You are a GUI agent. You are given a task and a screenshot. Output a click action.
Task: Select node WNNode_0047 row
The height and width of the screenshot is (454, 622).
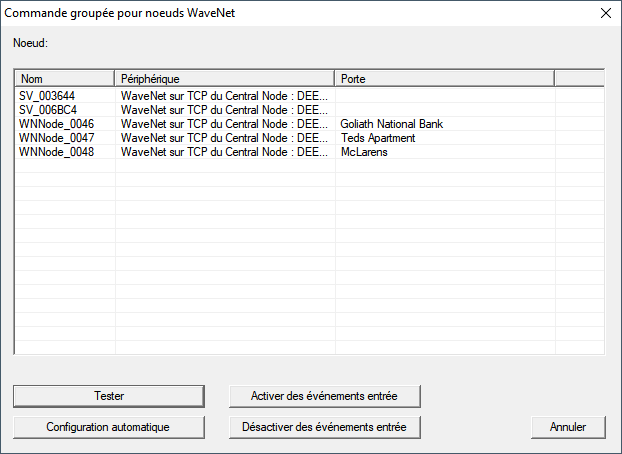tap(56, 138)
